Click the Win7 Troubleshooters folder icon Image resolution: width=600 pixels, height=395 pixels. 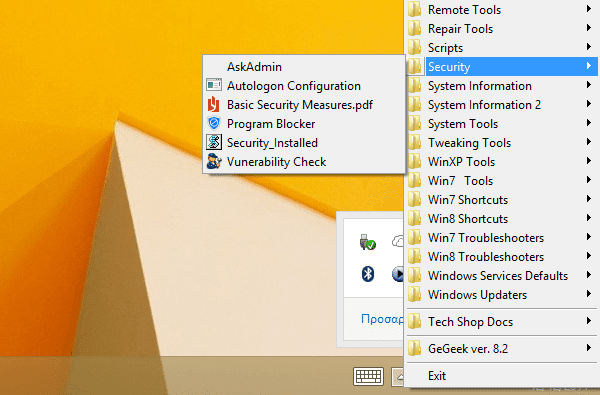click(414, 237)
